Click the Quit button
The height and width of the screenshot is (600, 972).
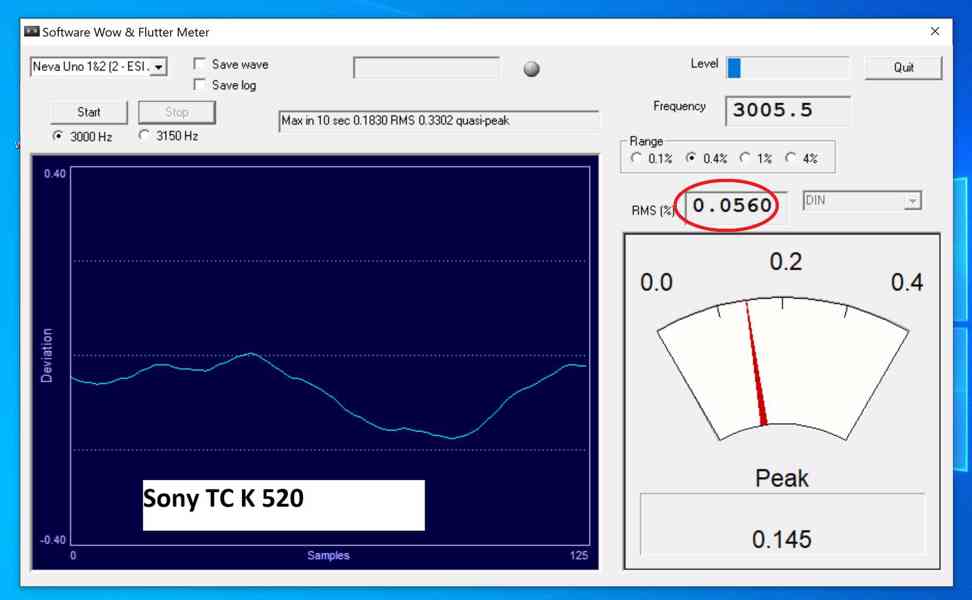903,68
